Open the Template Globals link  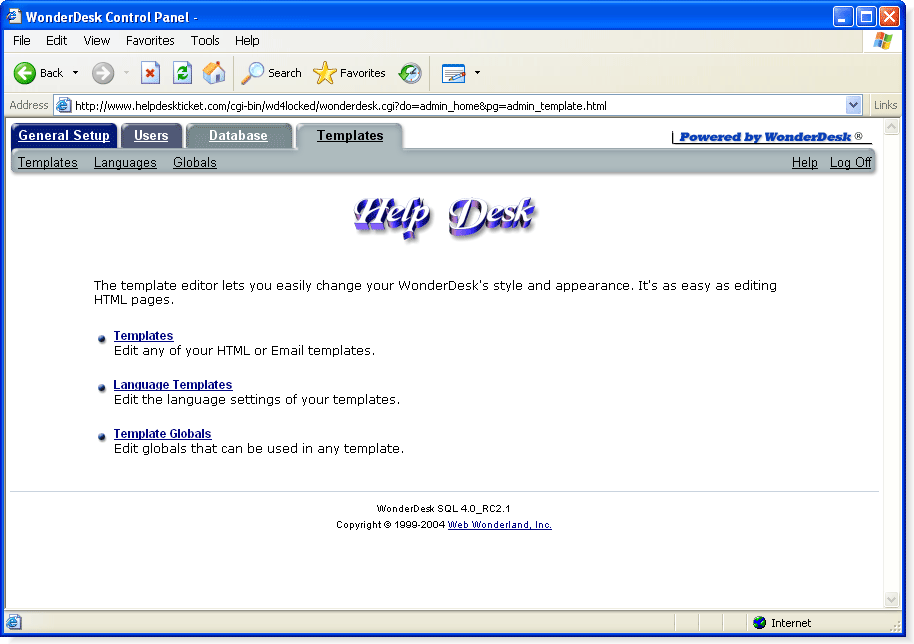162,434
